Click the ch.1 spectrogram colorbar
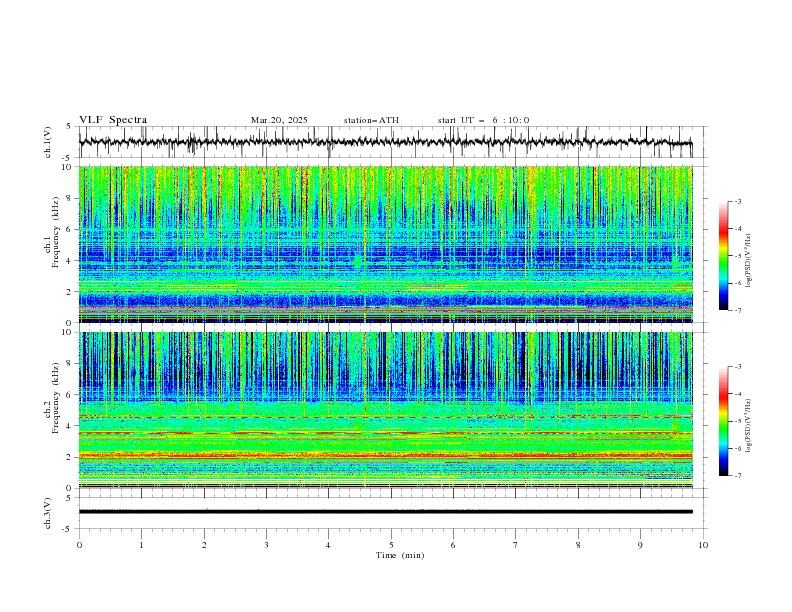 tap(723, 256)
